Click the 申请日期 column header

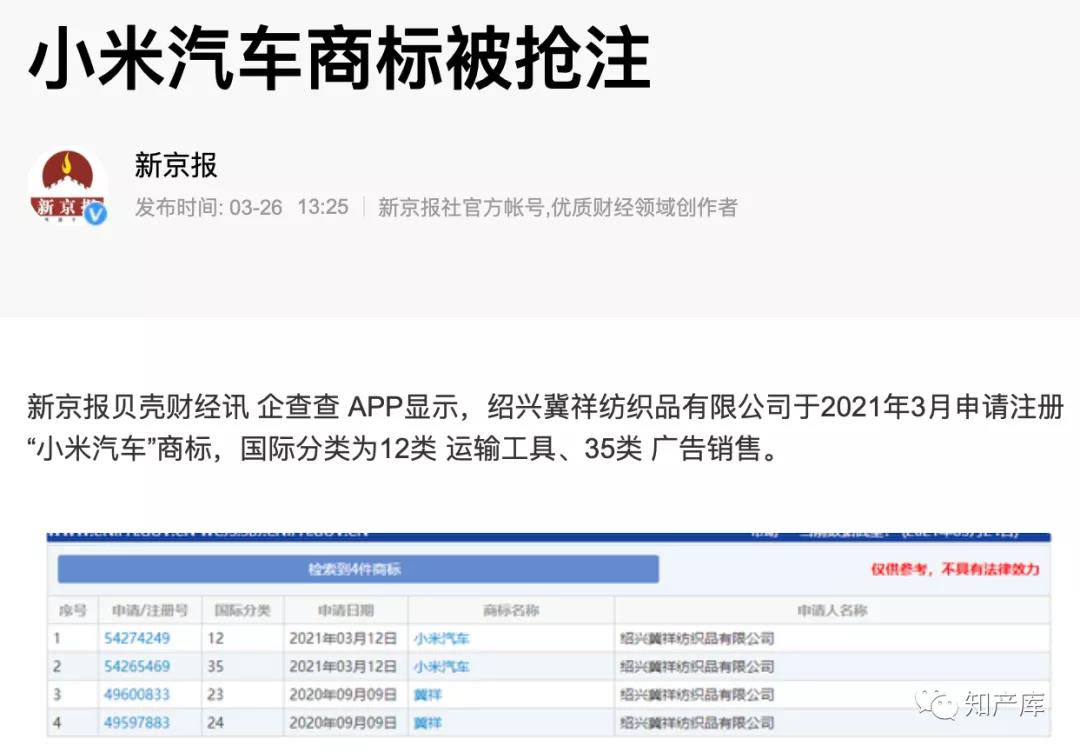(346, 610)
